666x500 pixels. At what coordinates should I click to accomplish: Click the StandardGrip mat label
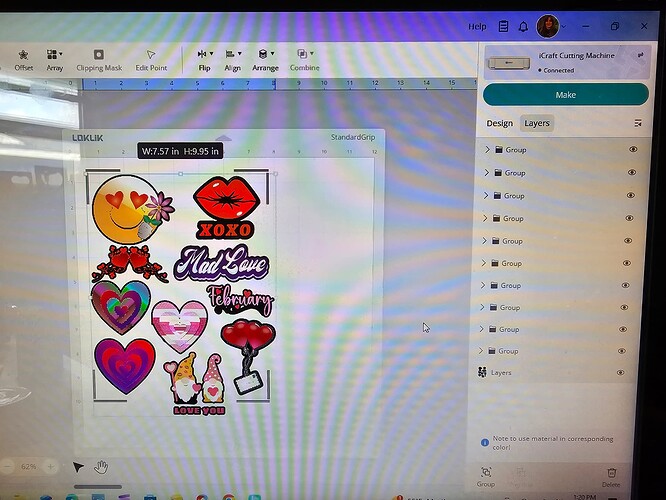[353, 137]
